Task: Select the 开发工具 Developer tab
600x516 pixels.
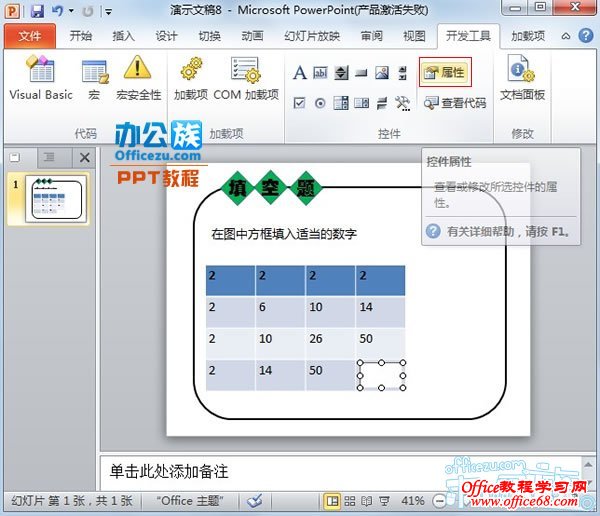Action: pyautogui.click(x=468, y=36)
